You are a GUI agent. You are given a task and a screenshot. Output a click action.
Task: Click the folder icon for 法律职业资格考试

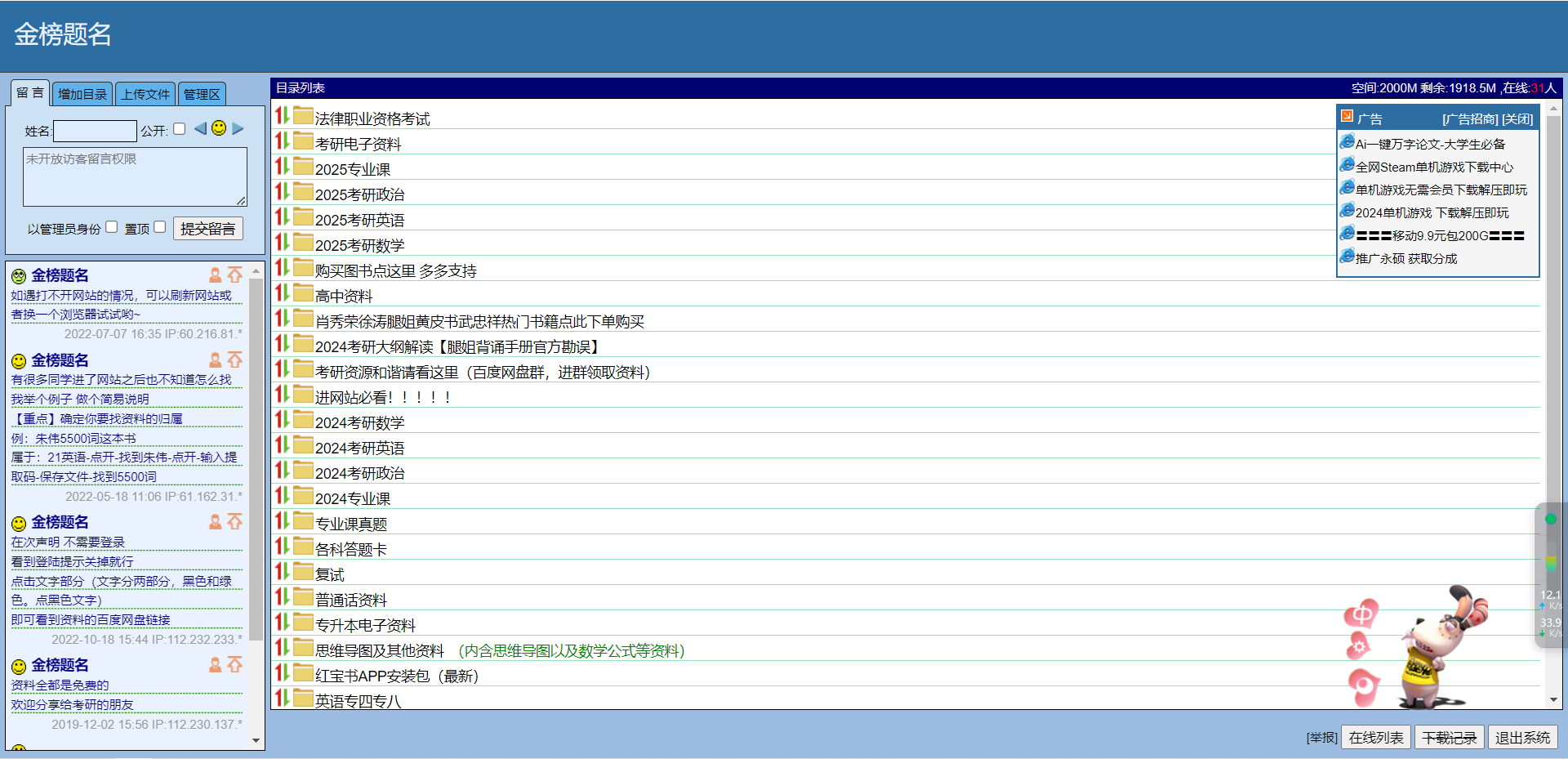click(x=303, y=116)
